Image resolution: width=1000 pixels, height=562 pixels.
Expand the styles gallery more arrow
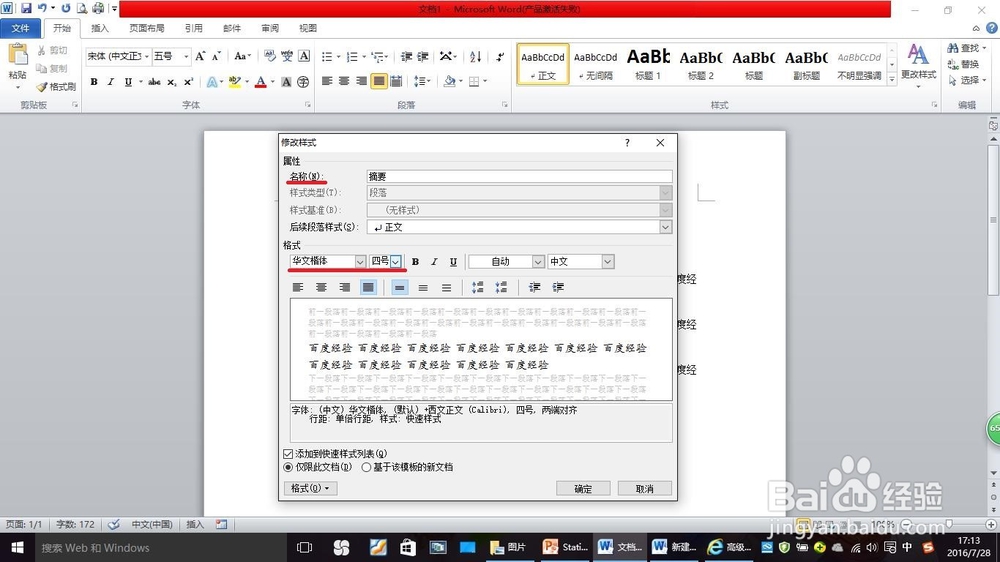point(892,80)
